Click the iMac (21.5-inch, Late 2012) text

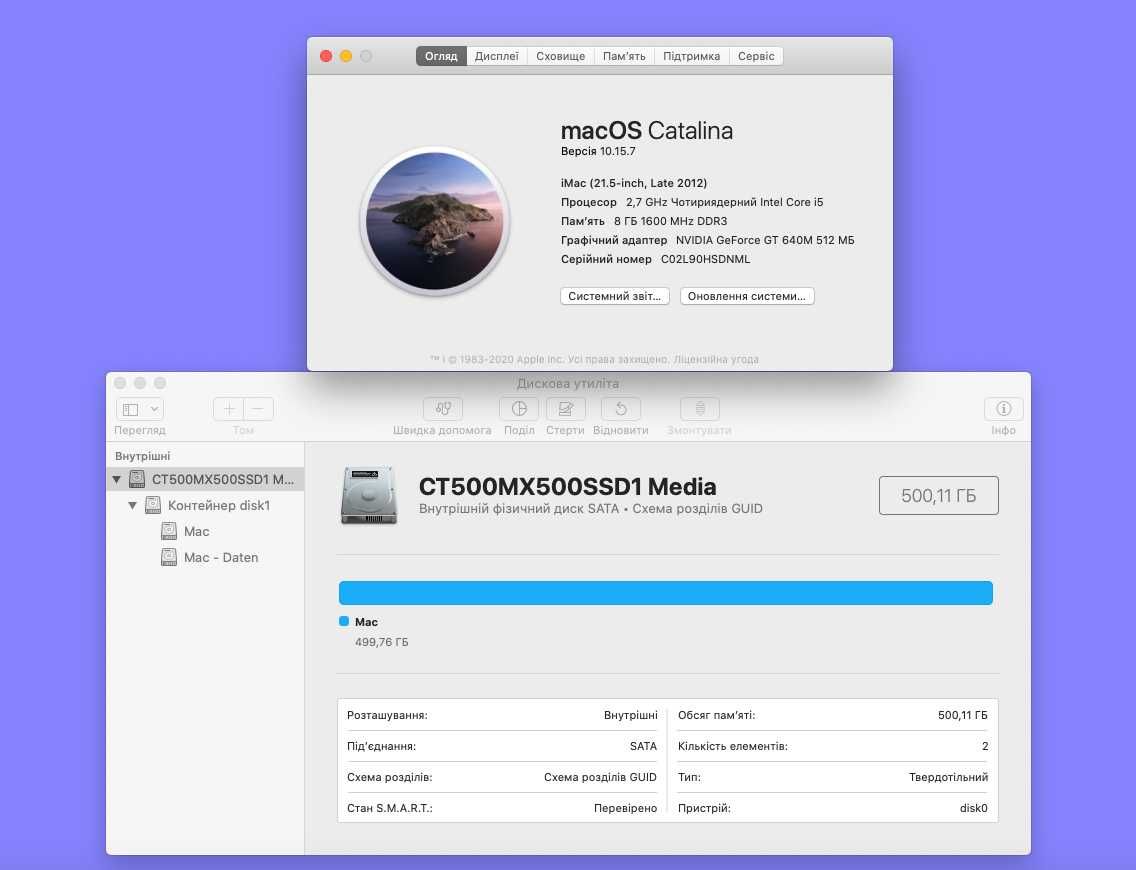pos(634,183)
